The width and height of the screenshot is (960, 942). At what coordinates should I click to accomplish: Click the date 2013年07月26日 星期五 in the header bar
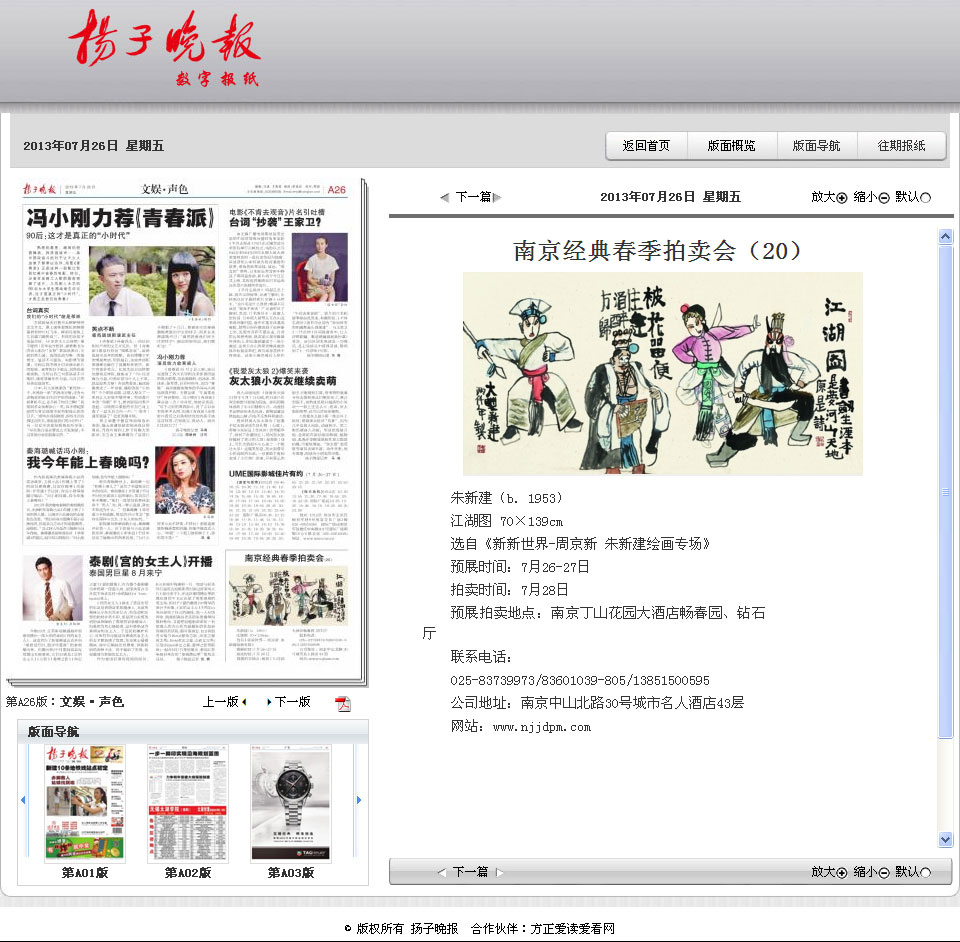[94, 146]
